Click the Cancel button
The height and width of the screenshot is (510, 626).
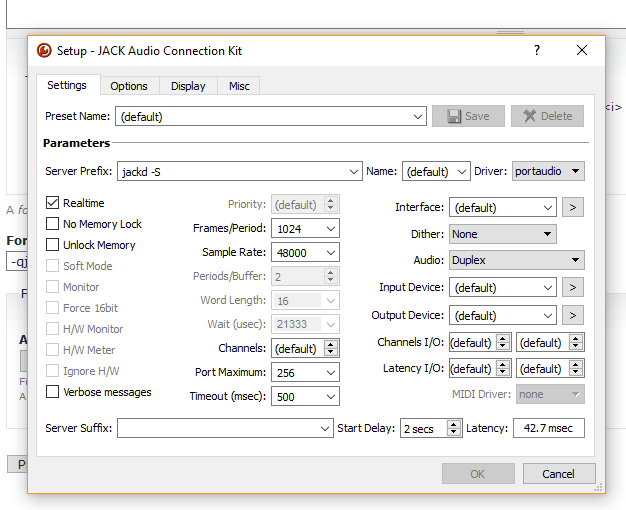click(x=559, y=474)
